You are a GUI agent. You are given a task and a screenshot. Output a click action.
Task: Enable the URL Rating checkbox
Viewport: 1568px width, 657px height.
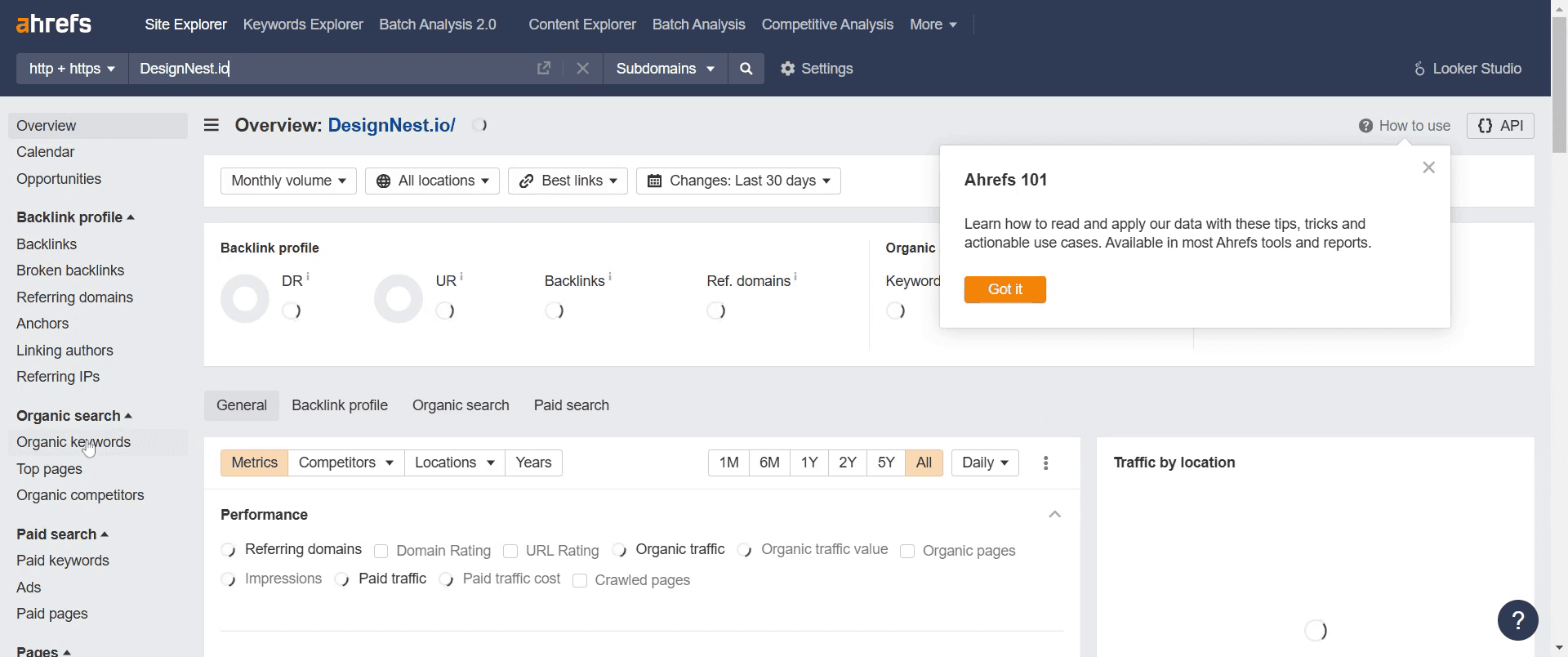click(510, 551)
